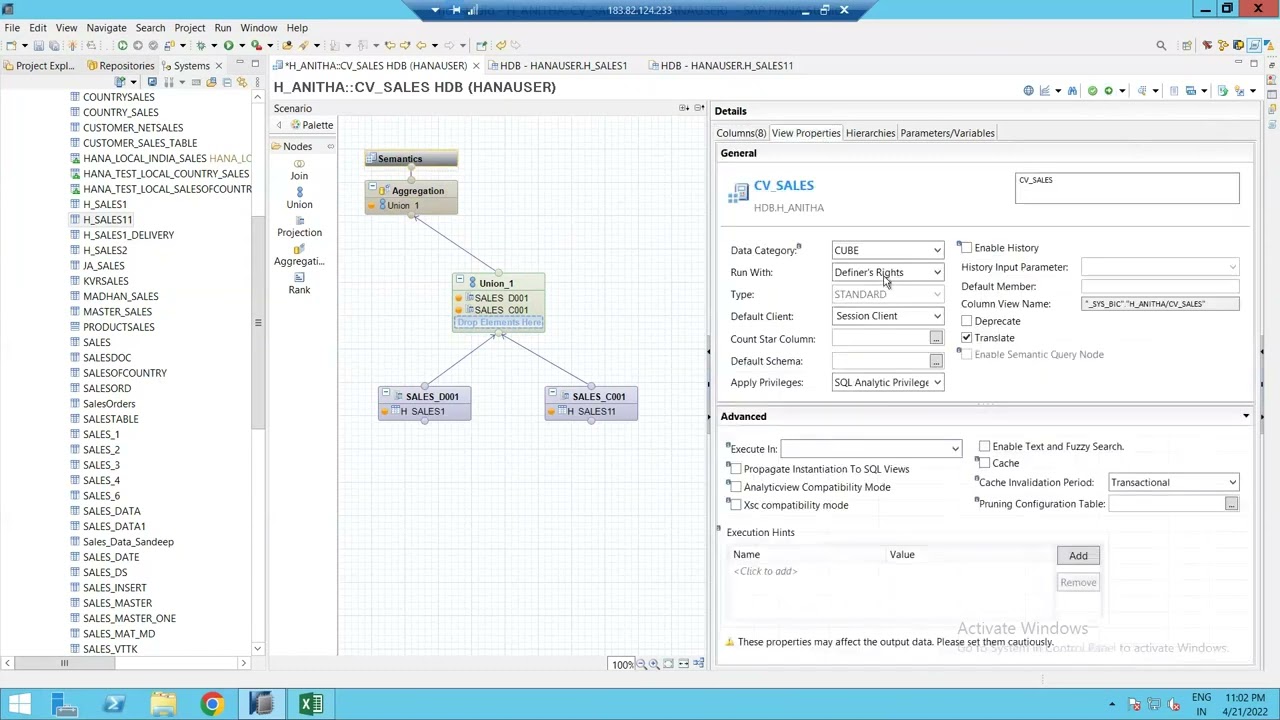Click the Remove execution hint button
This screenshot has height=720, width=1280.
[x=1078, y=583]
